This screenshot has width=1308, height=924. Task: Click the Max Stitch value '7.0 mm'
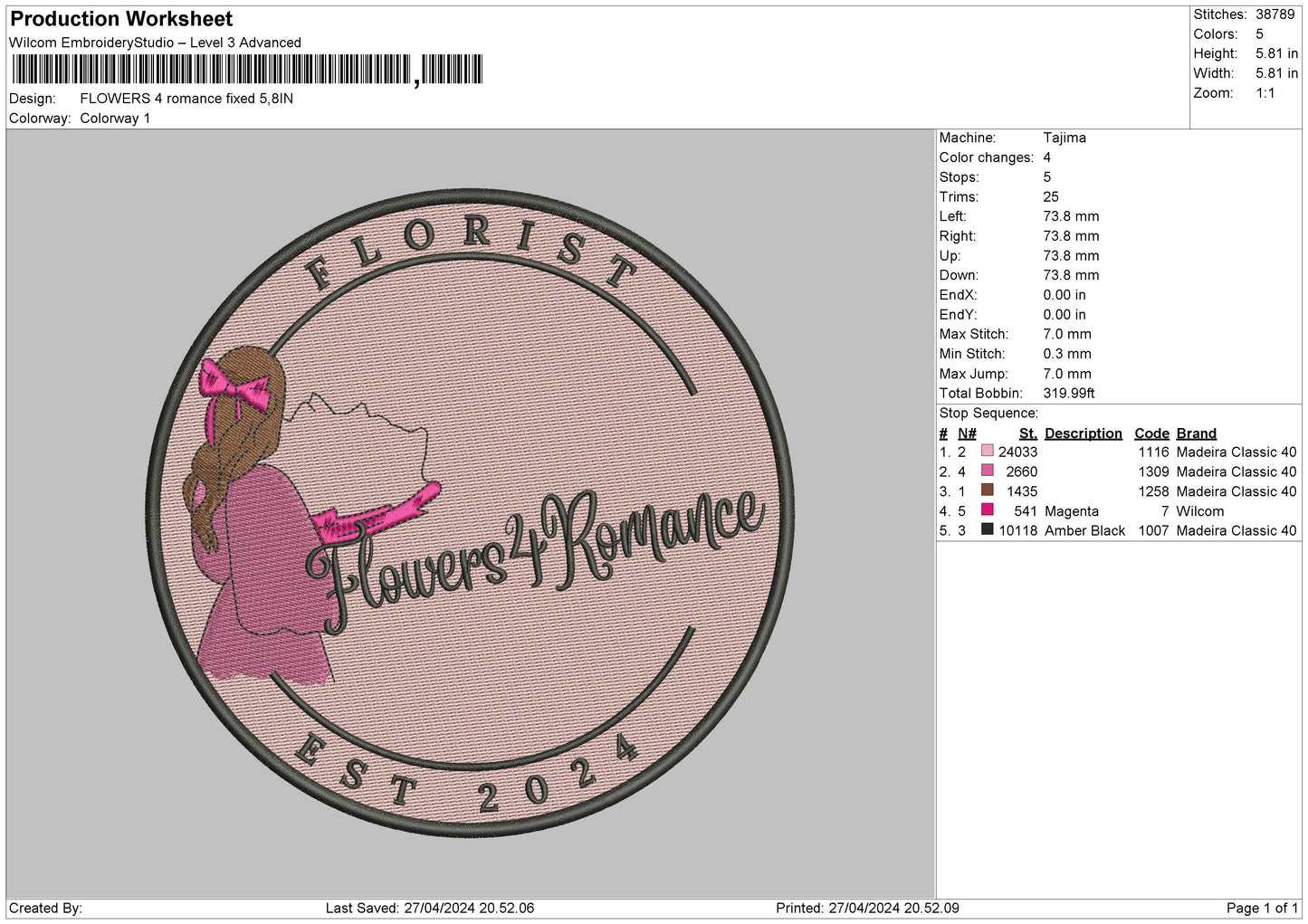1067,334
